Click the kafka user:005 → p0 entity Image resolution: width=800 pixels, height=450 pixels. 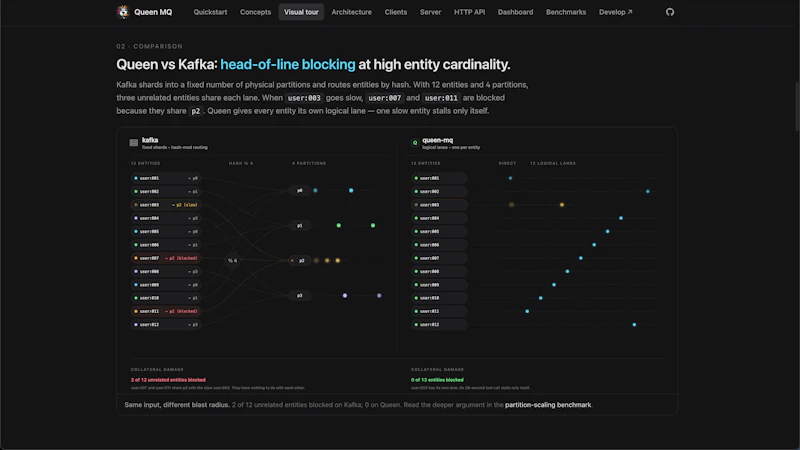(x=166, y=231)
